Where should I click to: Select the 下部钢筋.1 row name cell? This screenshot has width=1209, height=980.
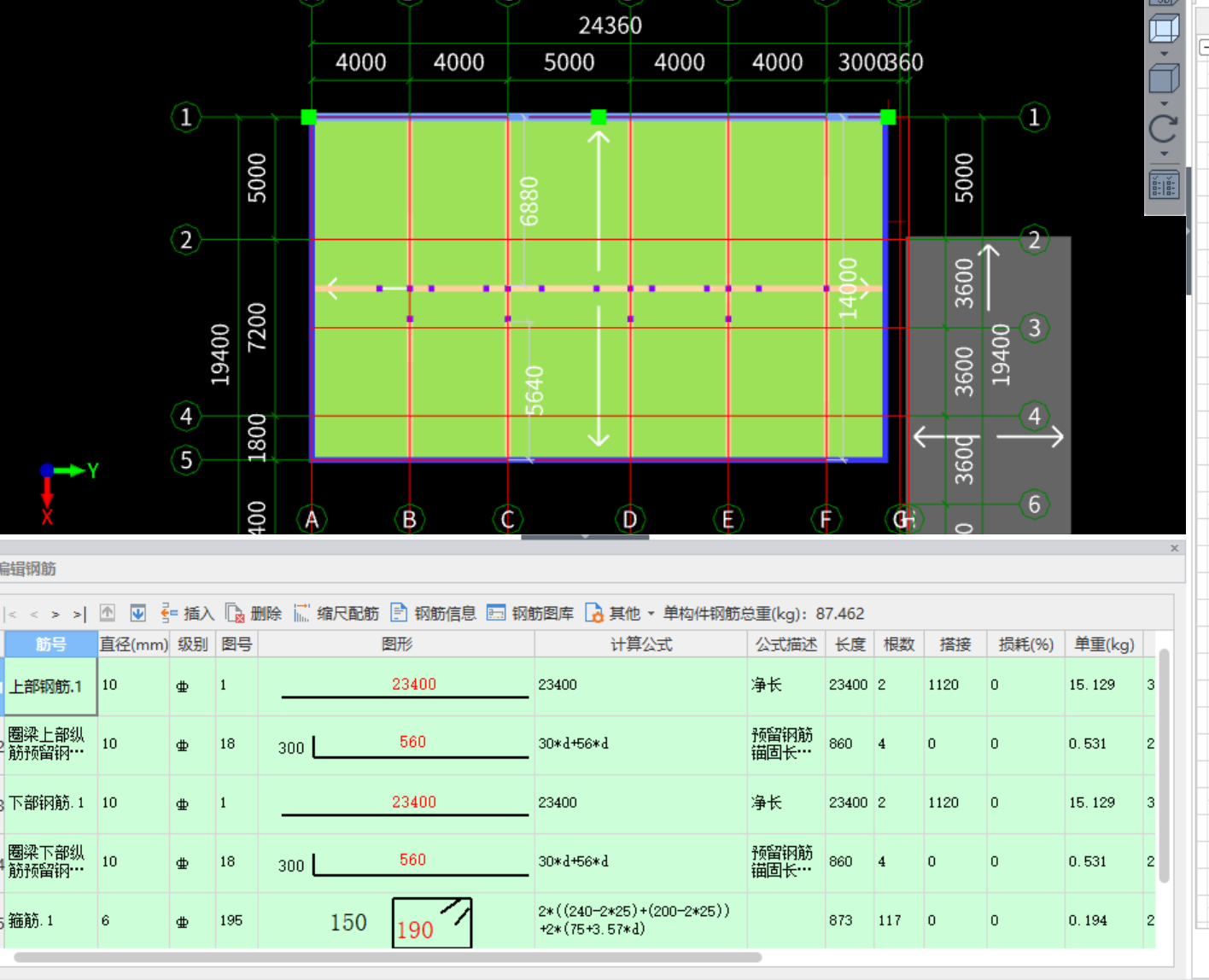coord(50,803)
